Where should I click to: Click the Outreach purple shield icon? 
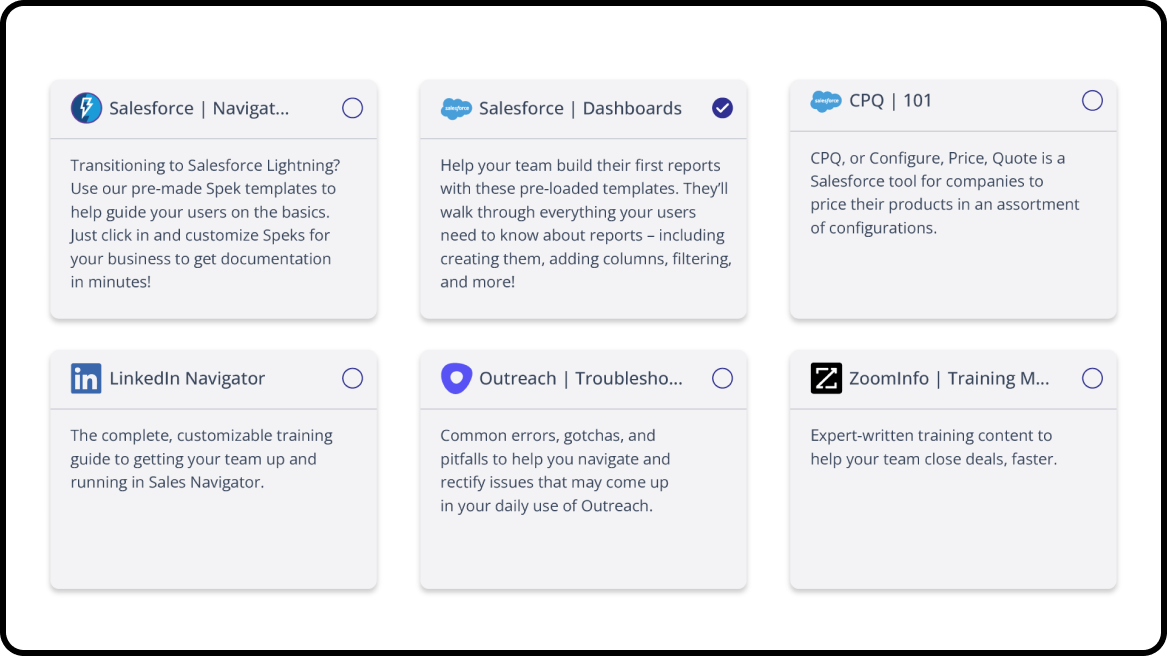tap(456, 378)
